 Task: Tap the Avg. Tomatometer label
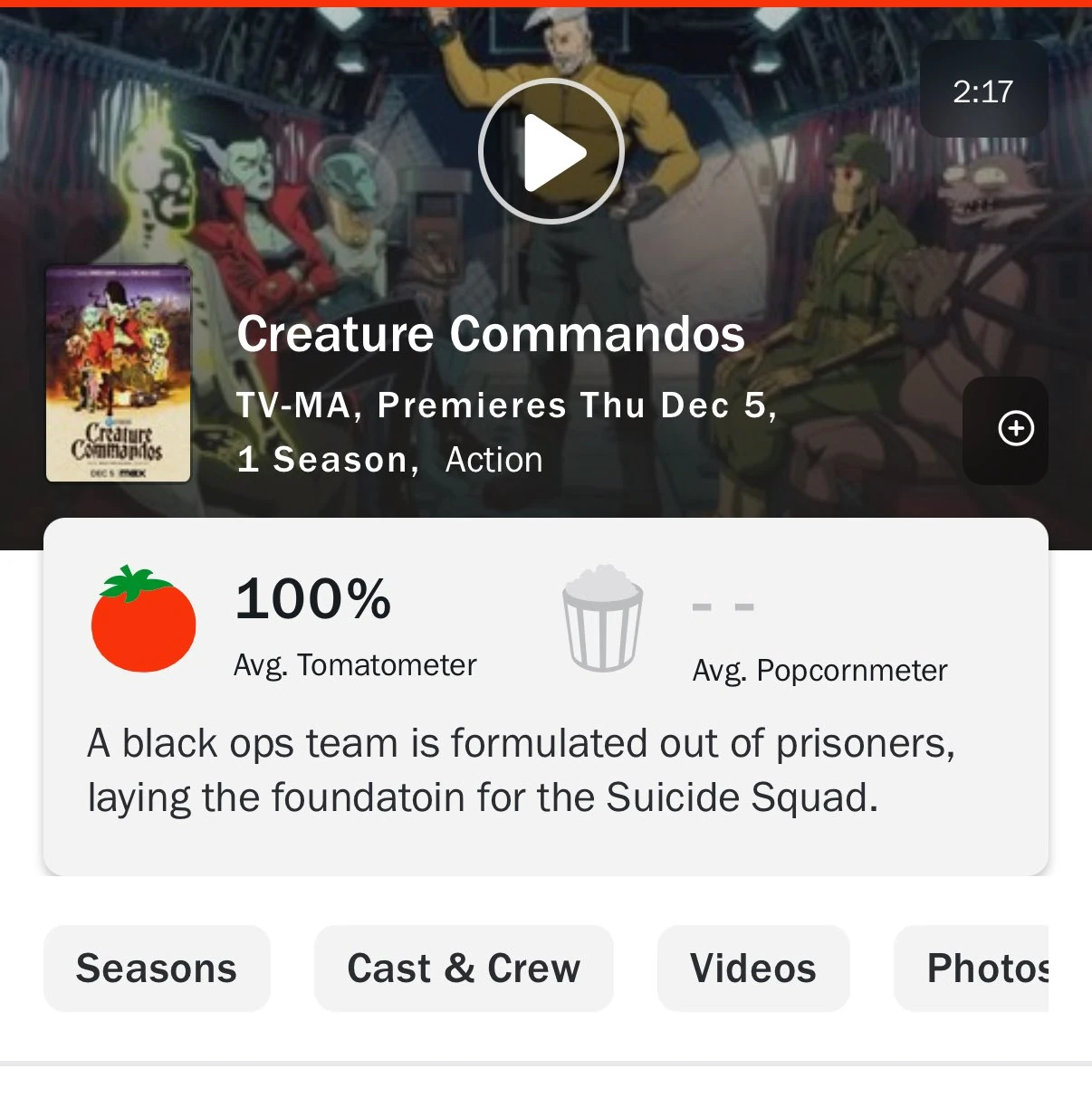354,664
